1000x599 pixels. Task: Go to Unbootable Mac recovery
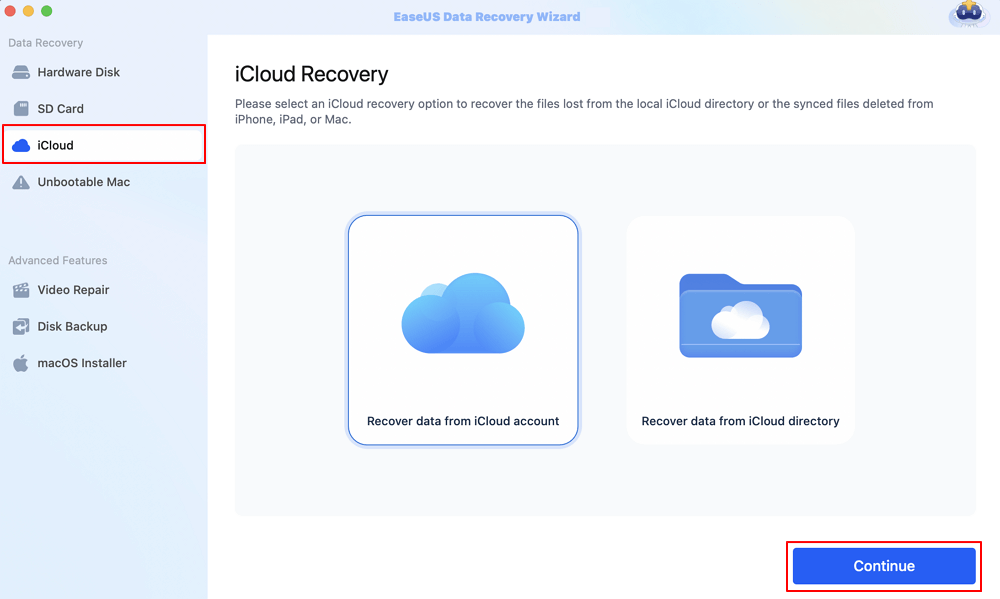point(103,182)
